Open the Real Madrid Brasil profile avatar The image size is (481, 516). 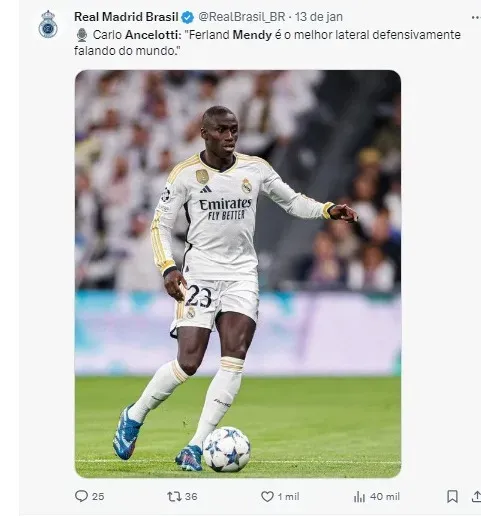[48, 24]
